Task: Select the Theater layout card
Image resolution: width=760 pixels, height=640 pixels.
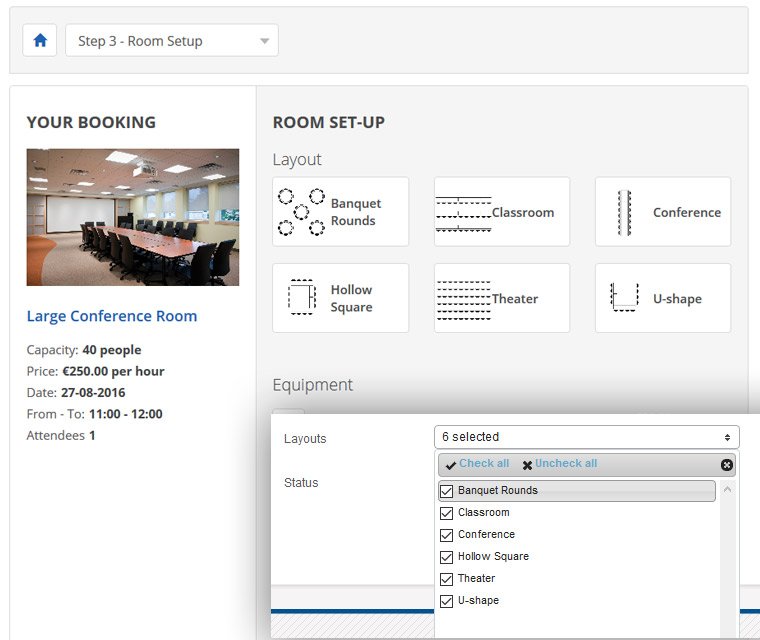Action: [502, 298]
